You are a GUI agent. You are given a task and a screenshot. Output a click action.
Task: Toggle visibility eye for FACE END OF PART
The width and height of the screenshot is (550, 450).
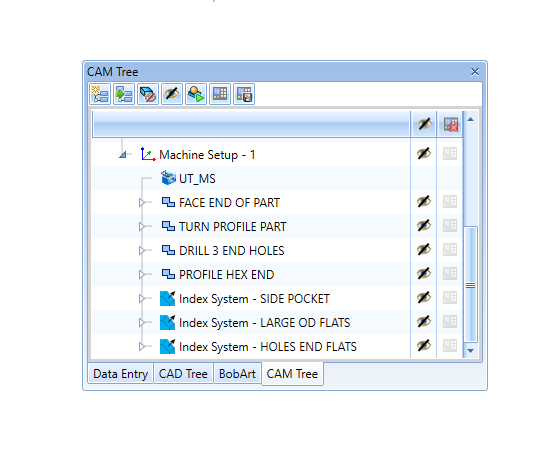click(424, 202)
